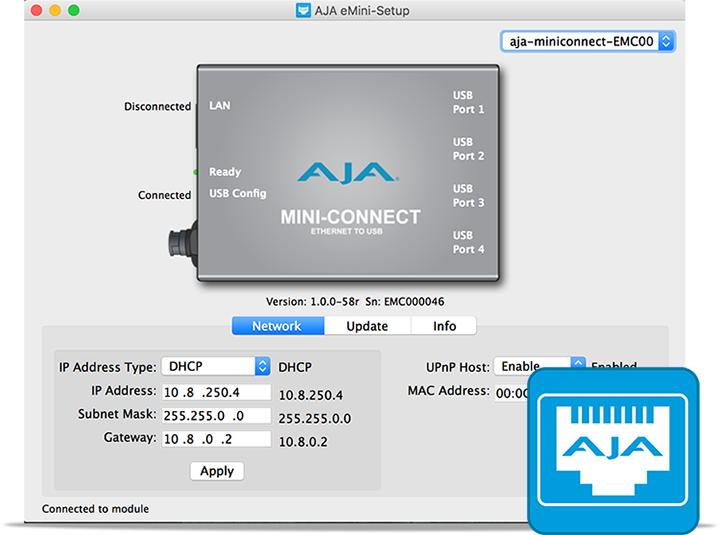Click the green Ready indicator LED
This screenshot has height=535, width=720.
[x=196, y=172]
